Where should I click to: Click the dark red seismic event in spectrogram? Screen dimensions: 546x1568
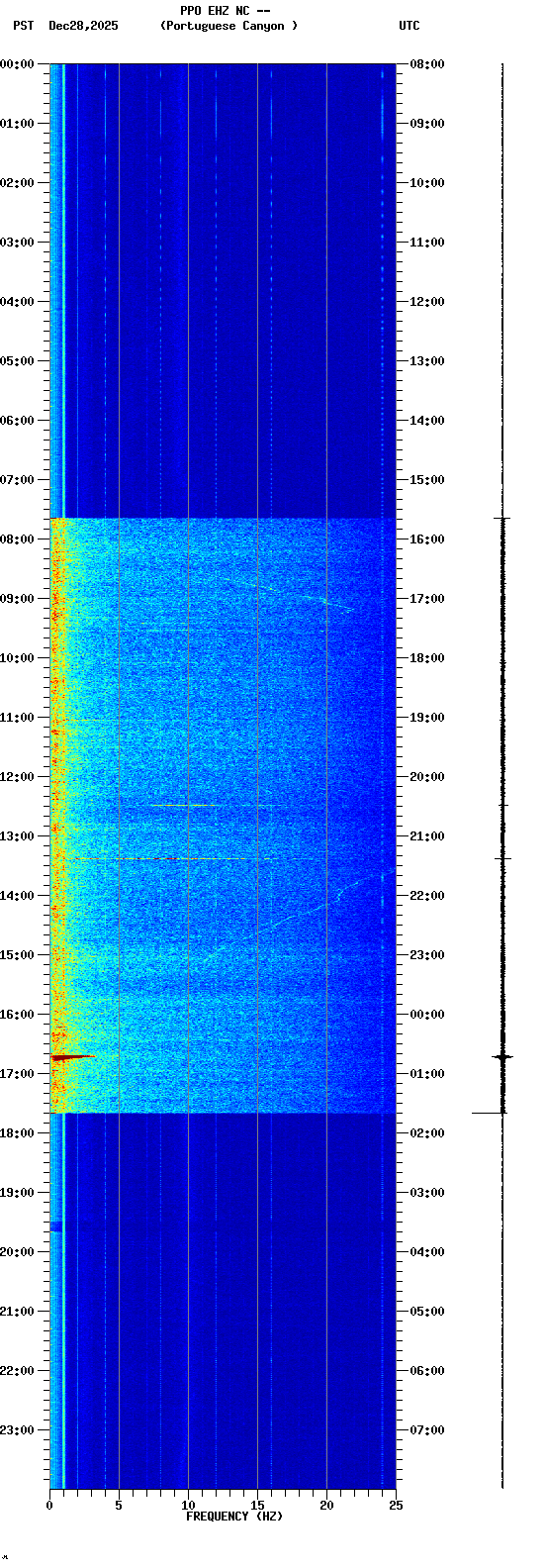coord(72,1057)
